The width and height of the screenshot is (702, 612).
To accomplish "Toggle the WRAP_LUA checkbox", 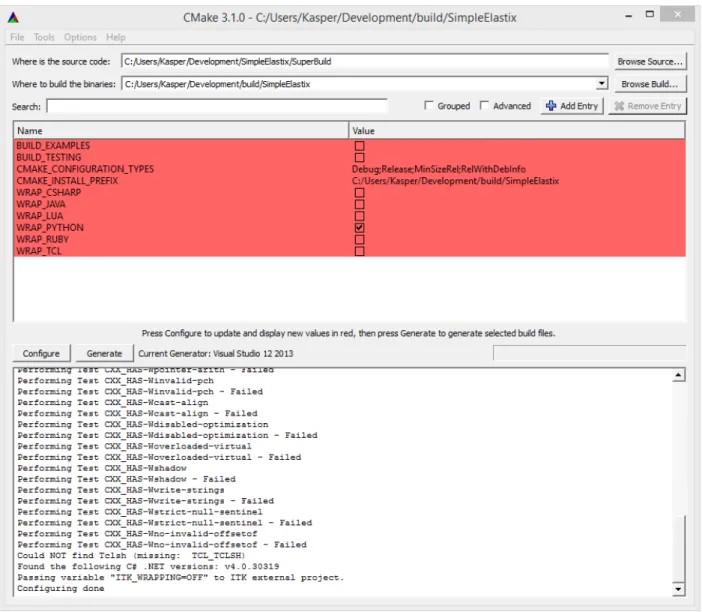I will (360, 216).
